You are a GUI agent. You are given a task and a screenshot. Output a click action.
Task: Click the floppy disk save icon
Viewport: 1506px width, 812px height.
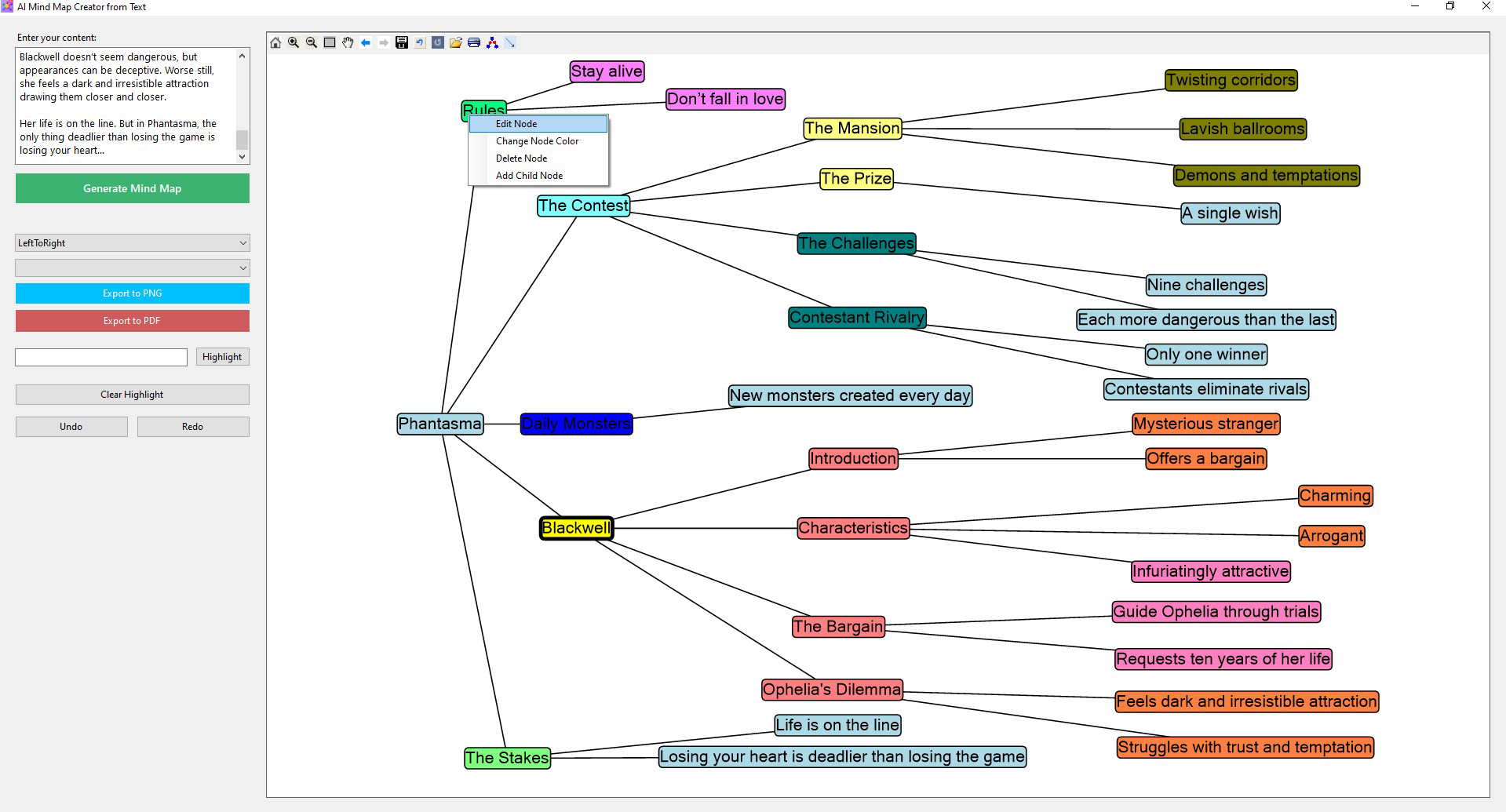[402, 42]
